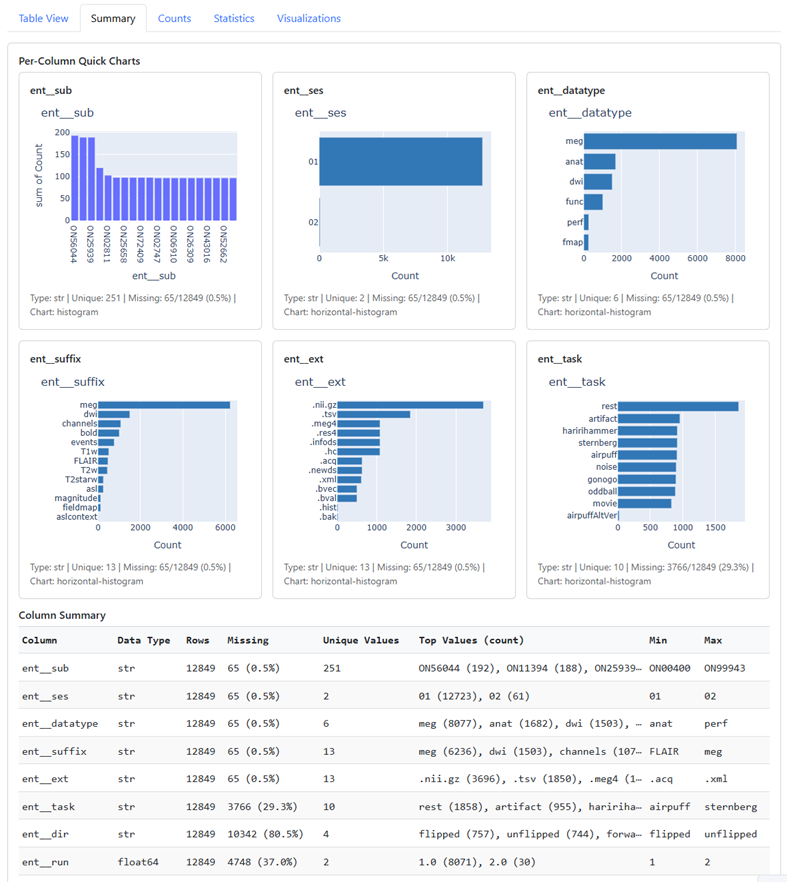Click the movie bar in ent__task chart
This screenshot has width=787, height=882.
coord(644,503)
